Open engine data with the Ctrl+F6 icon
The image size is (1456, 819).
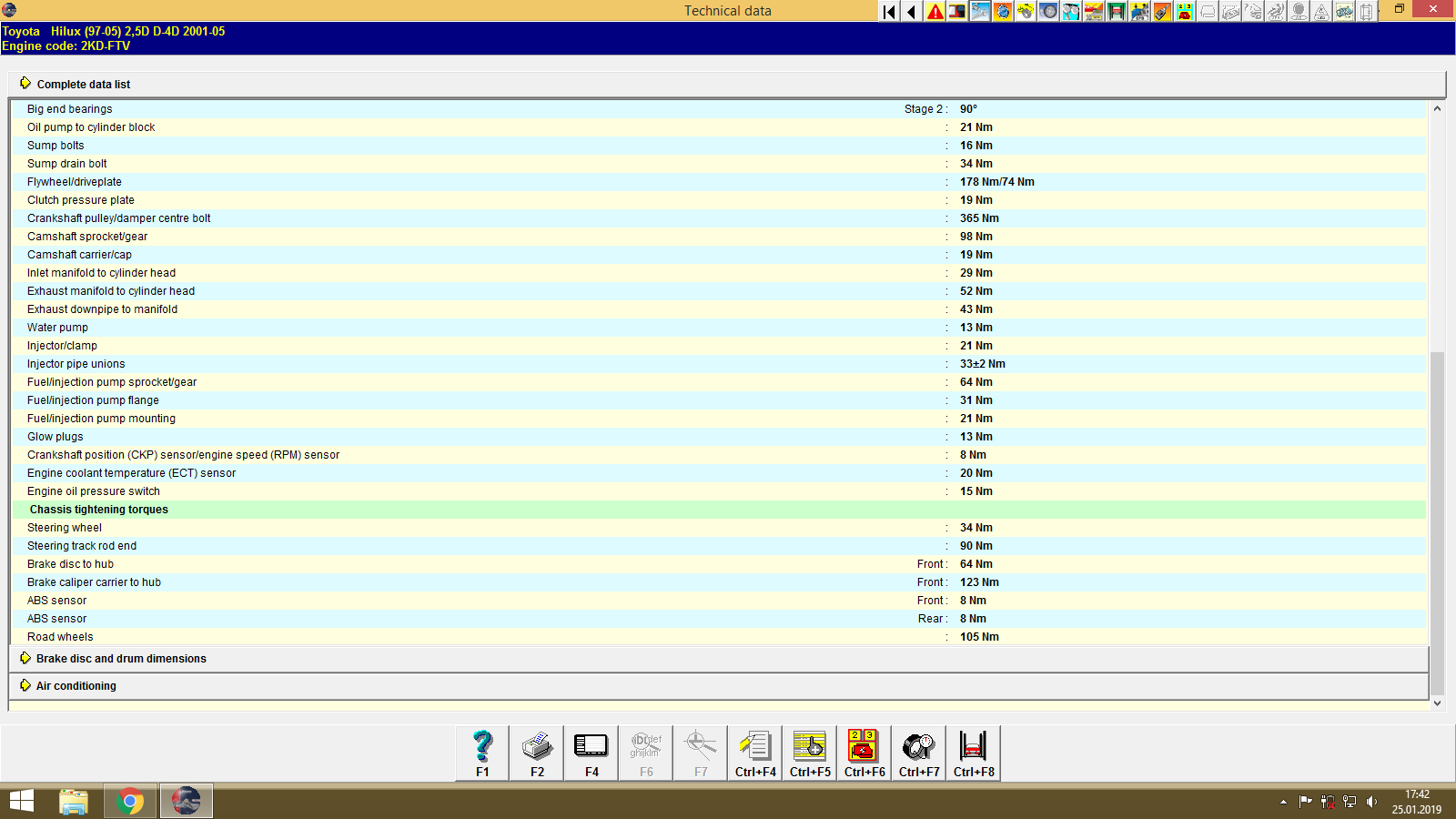tap(864, 752)
